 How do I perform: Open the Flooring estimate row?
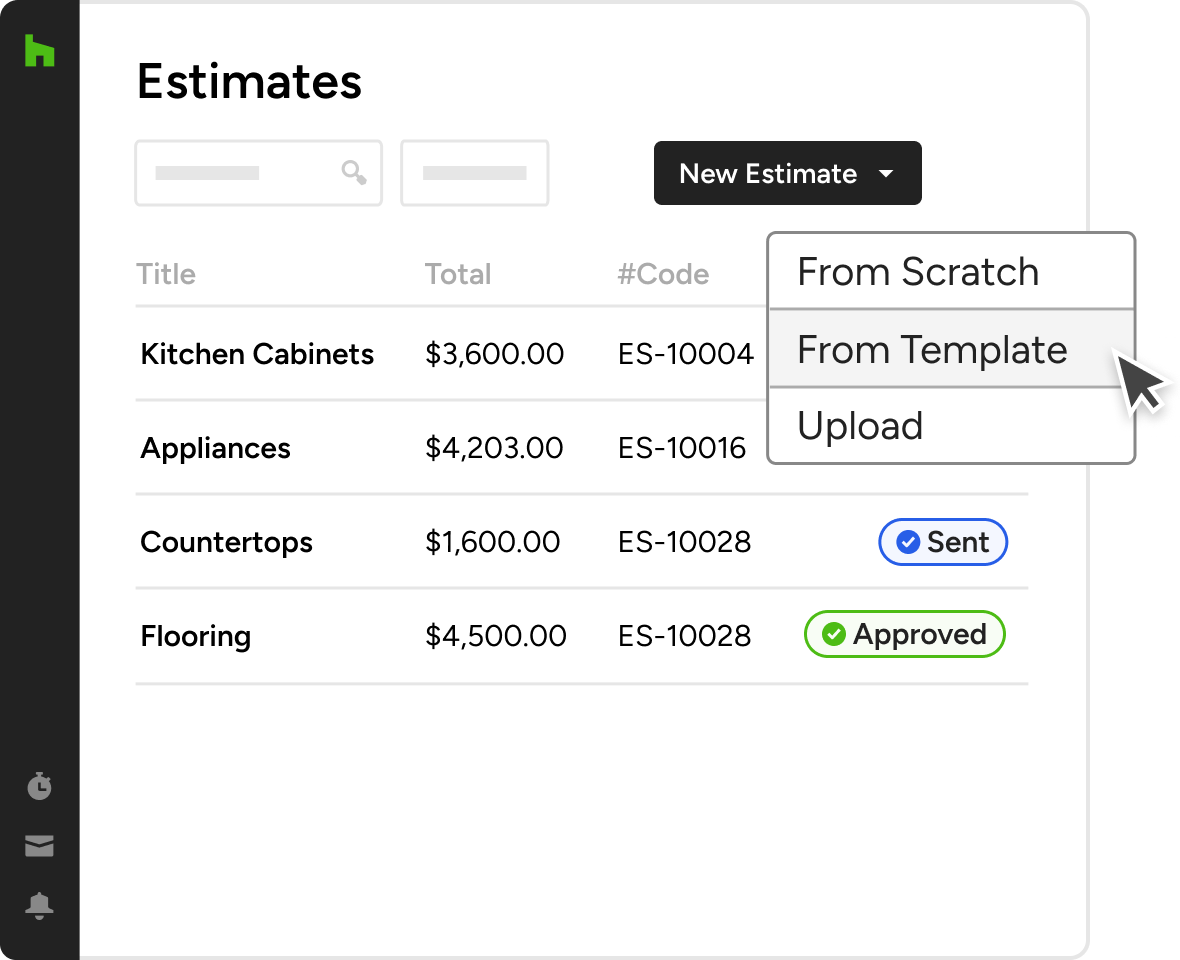tap(196, 636)
